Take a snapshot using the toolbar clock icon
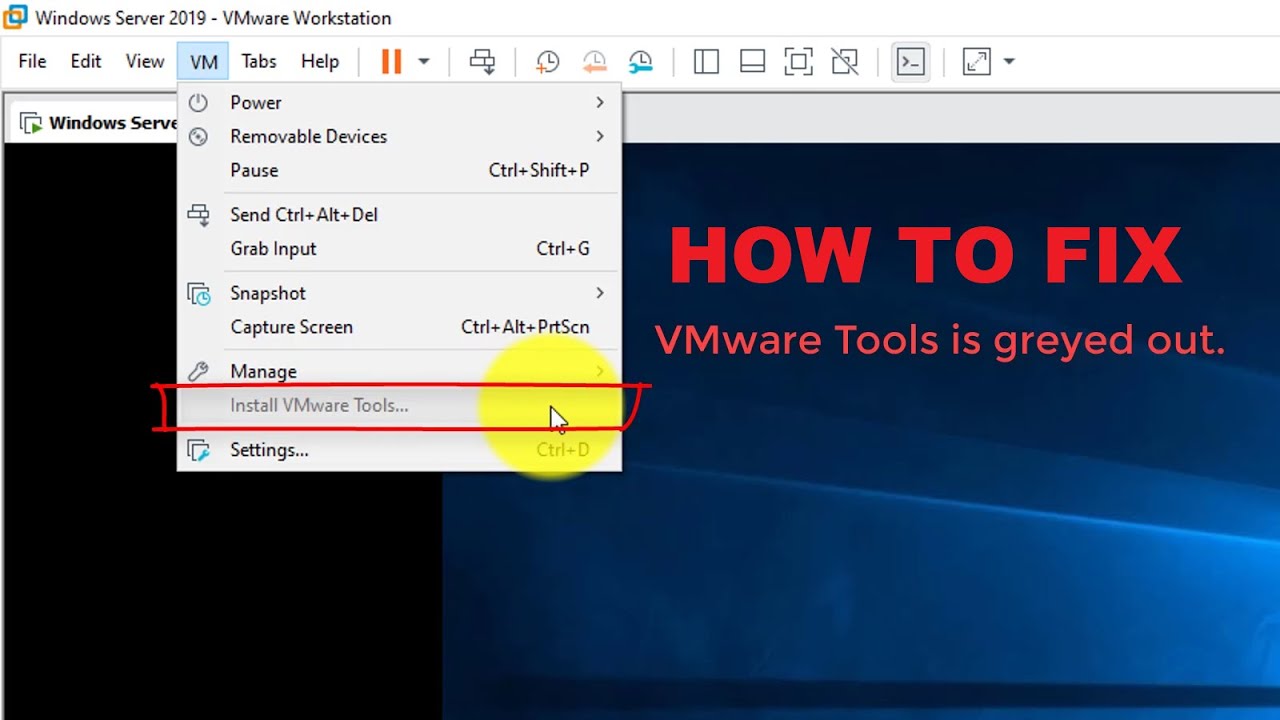 (x=547, y=62)
